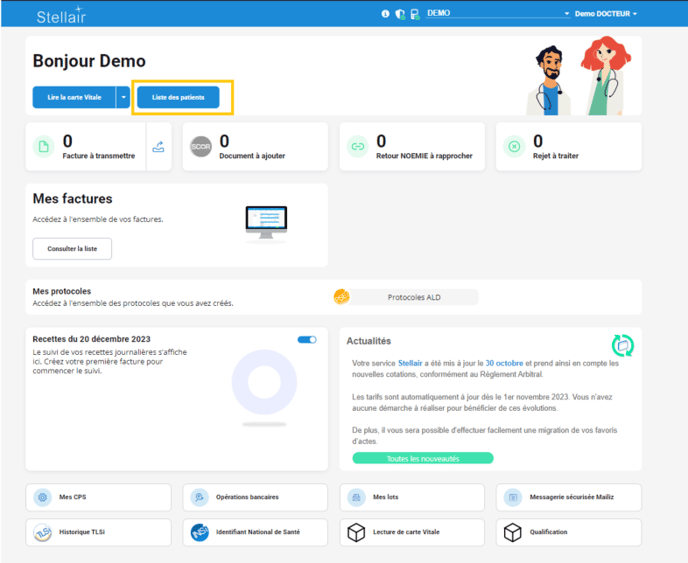Click the Toutes les nouveautés button

click(422, 458)
